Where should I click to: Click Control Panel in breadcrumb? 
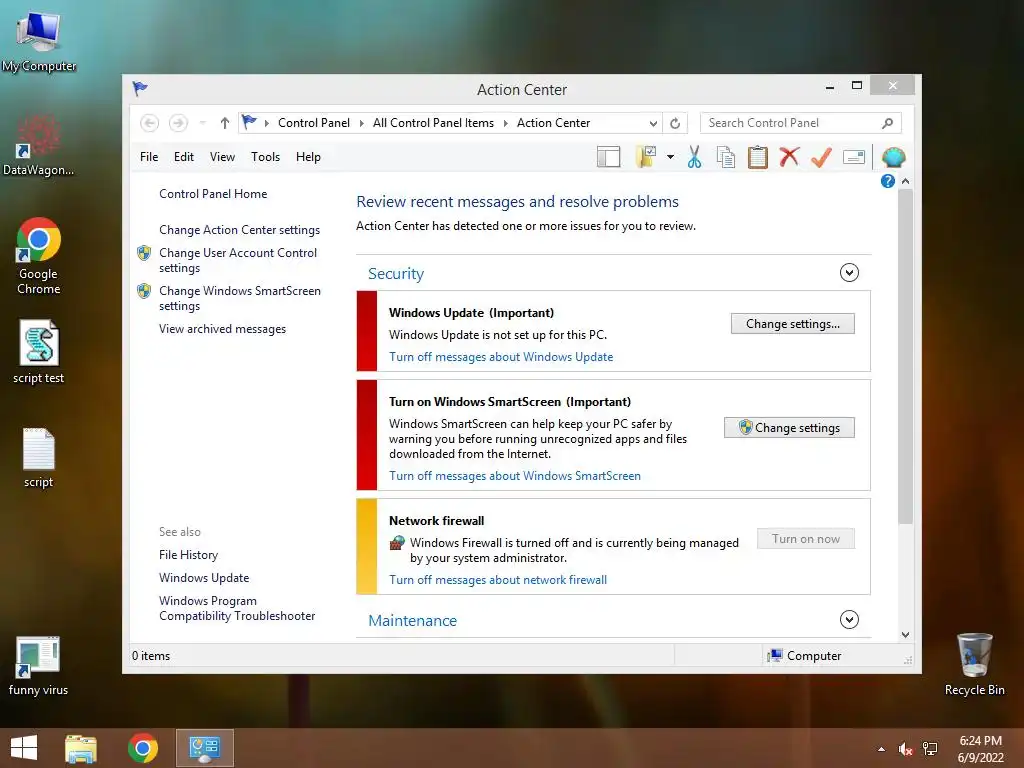(x=313, y=123)
